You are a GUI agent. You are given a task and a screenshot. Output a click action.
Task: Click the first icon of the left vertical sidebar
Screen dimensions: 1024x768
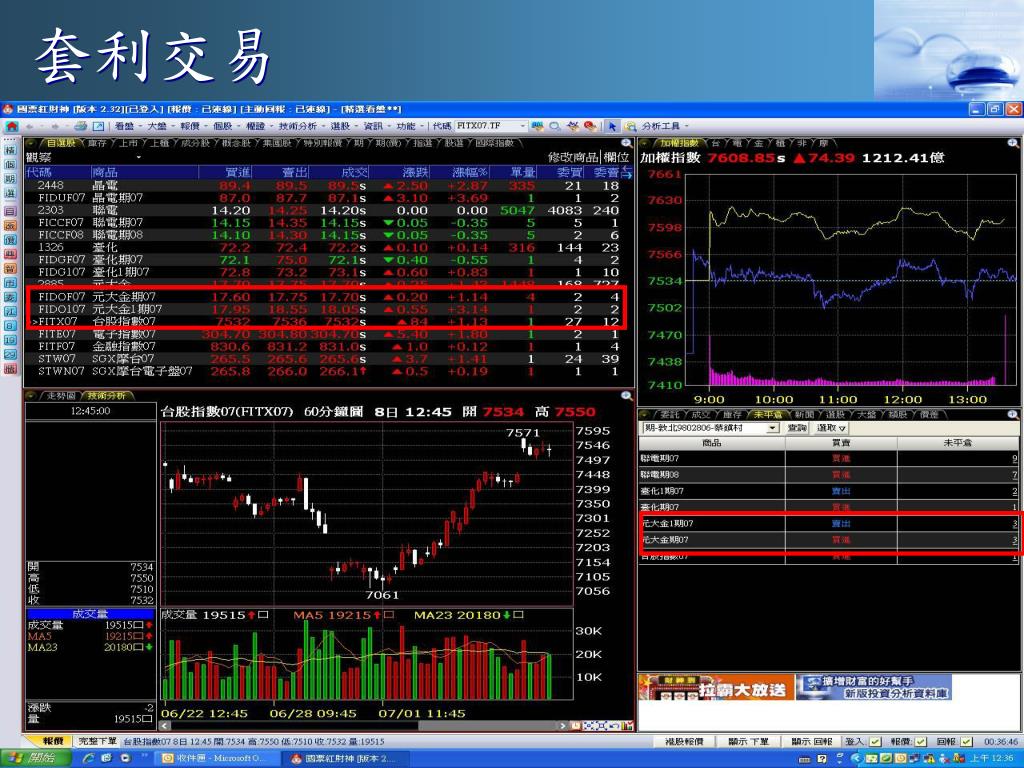tap(10, 150)
